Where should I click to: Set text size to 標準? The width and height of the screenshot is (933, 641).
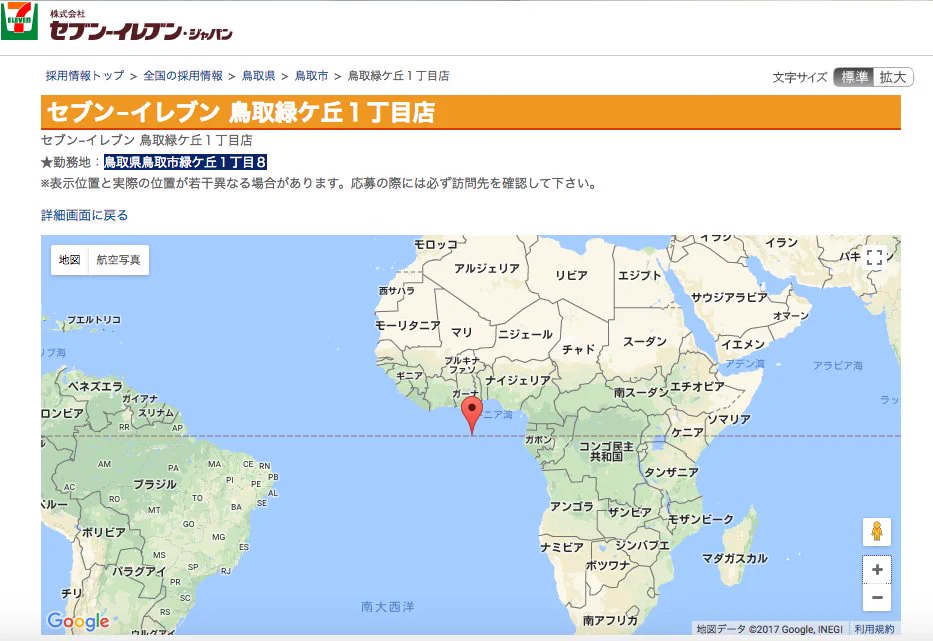tap(854, 77)
